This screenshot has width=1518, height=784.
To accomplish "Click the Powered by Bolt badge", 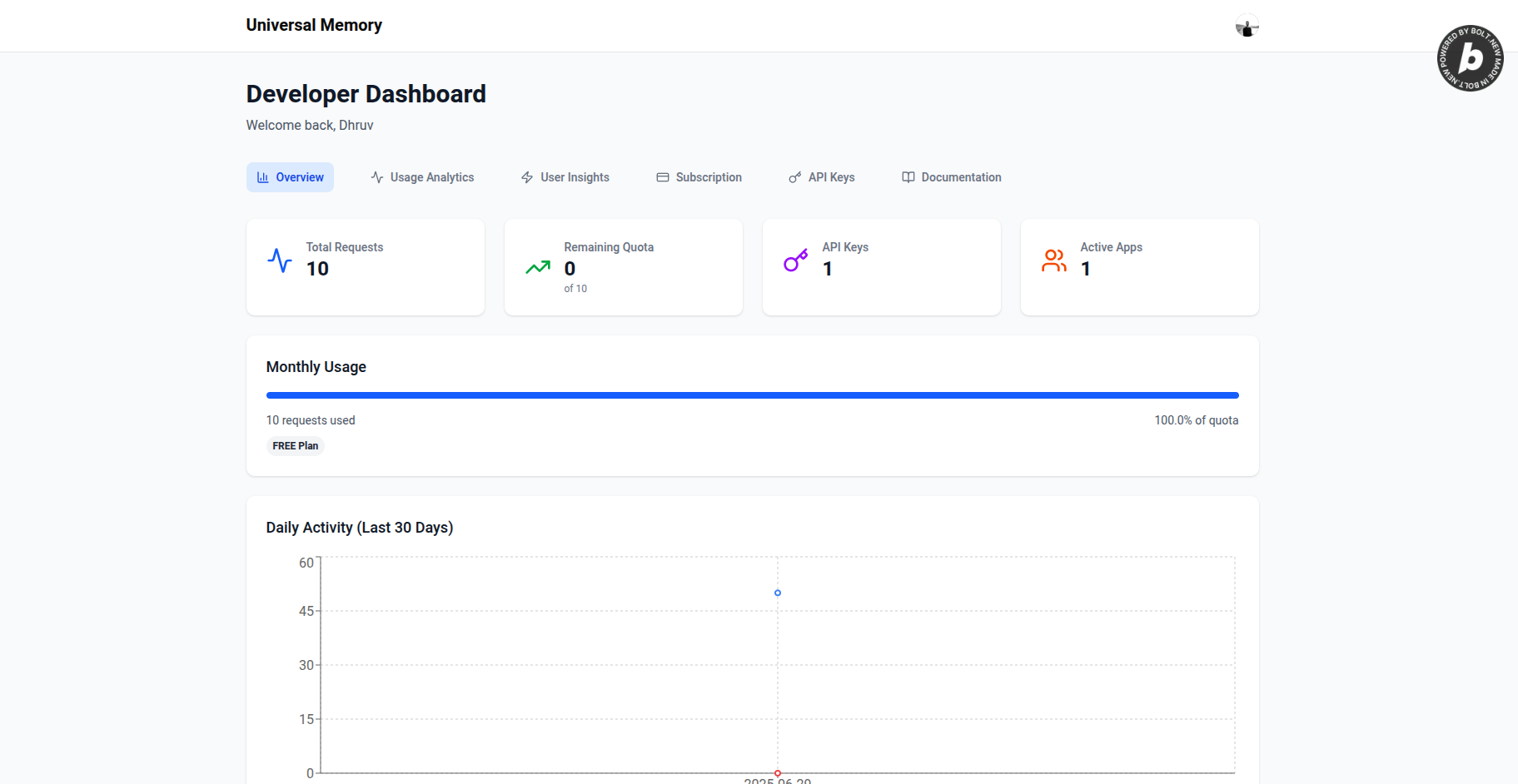I will 1470,58.
